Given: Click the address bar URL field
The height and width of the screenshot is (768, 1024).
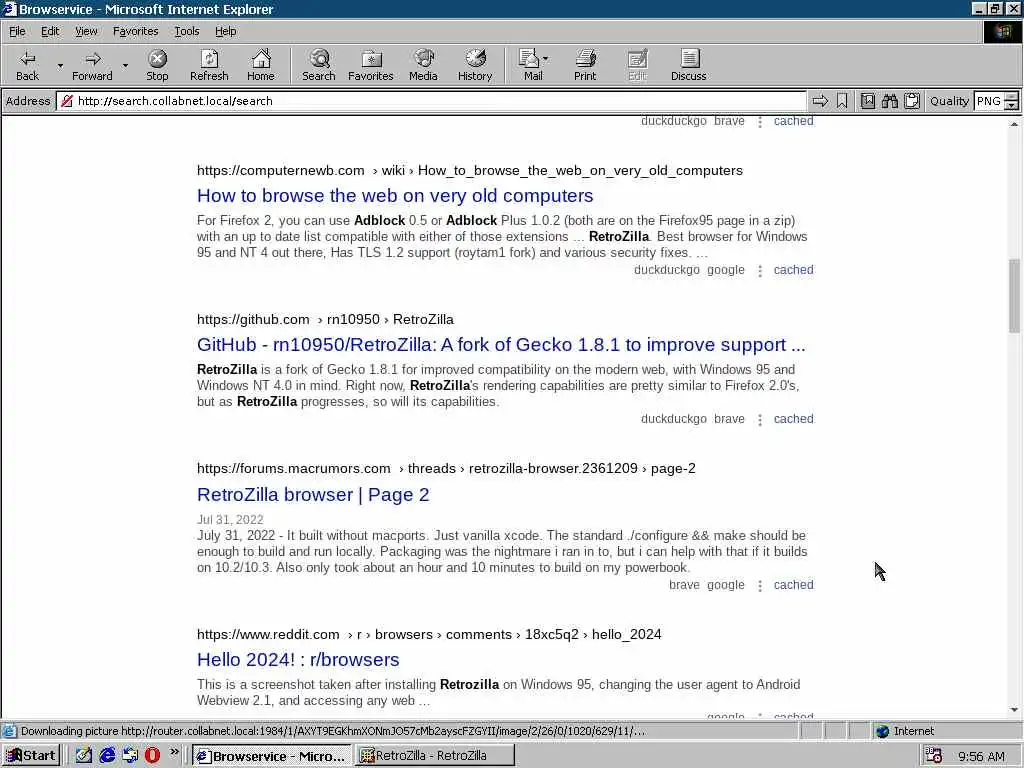Looking at the screenshot, I should (x=431, y=101).
